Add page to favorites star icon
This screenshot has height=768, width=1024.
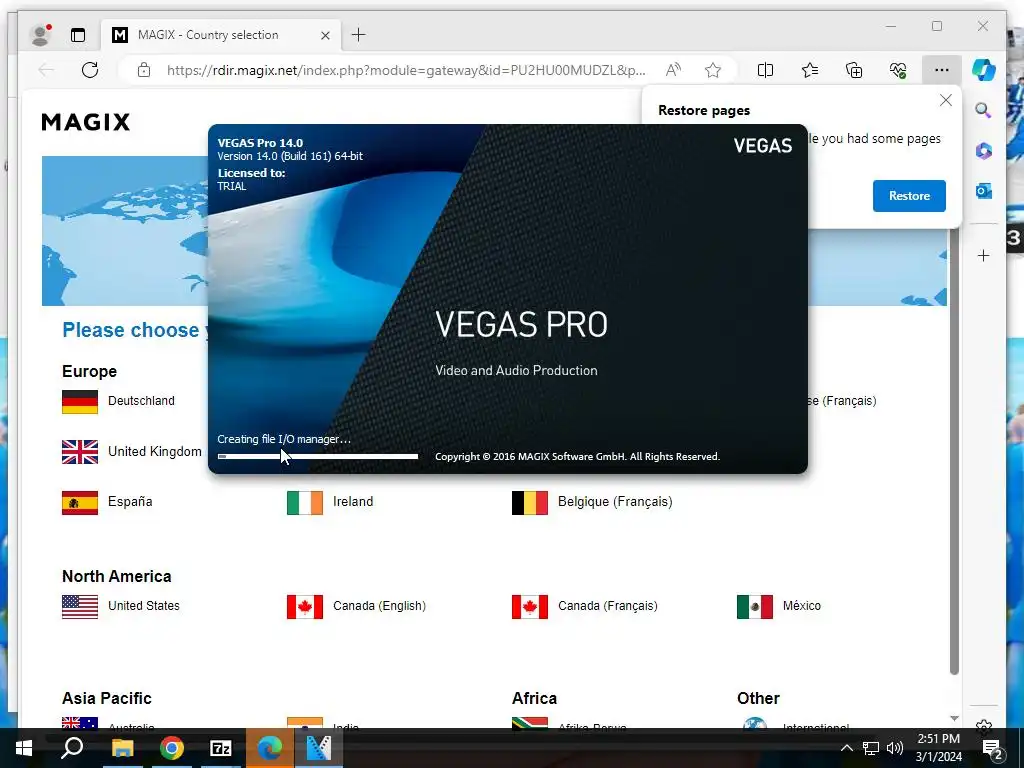(713, 70)
